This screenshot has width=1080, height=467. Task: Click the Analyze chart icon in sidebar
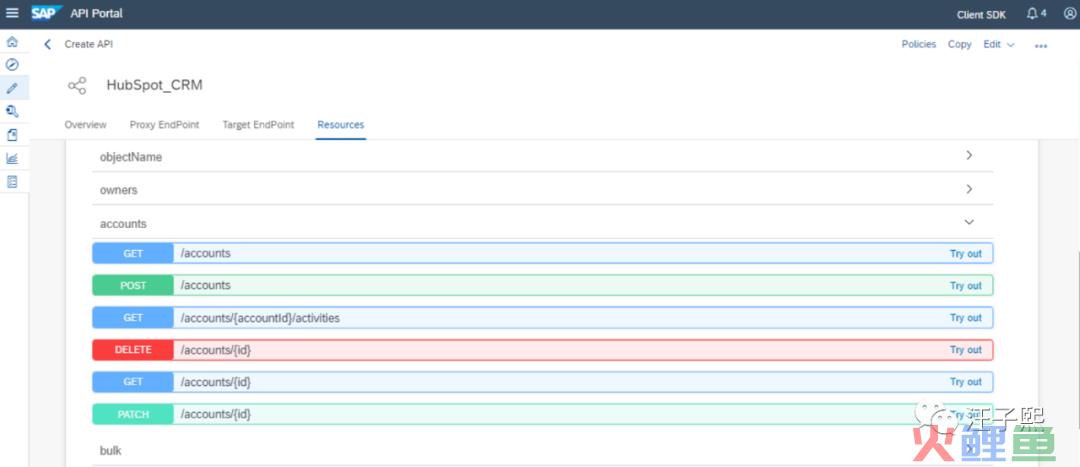(x=12, y=158)
